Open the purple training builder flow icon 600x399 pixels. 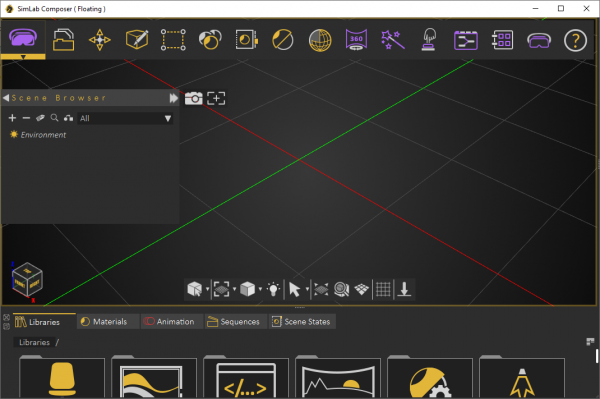[466, 40]
